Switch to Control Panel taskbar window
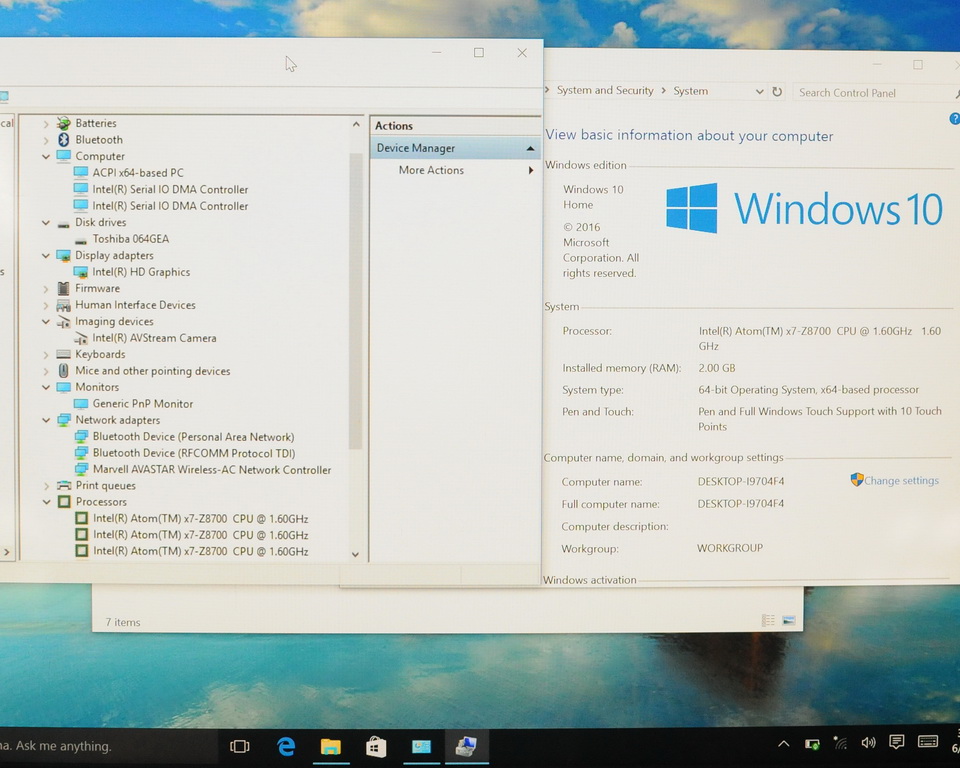This screenshot has height=768, width=960. tap(421, 747)
